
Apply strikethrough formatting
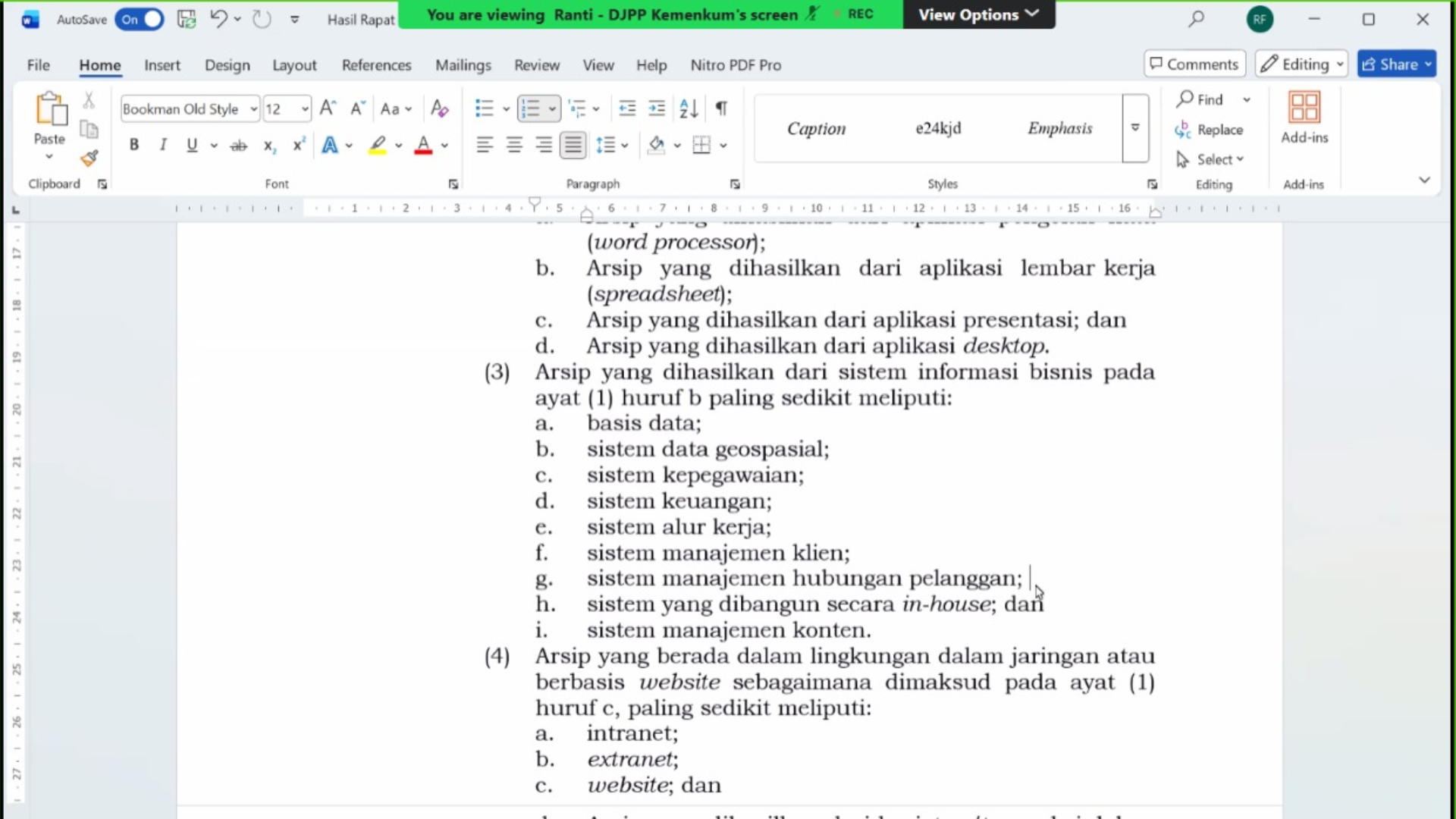click(x=238, y=145)
